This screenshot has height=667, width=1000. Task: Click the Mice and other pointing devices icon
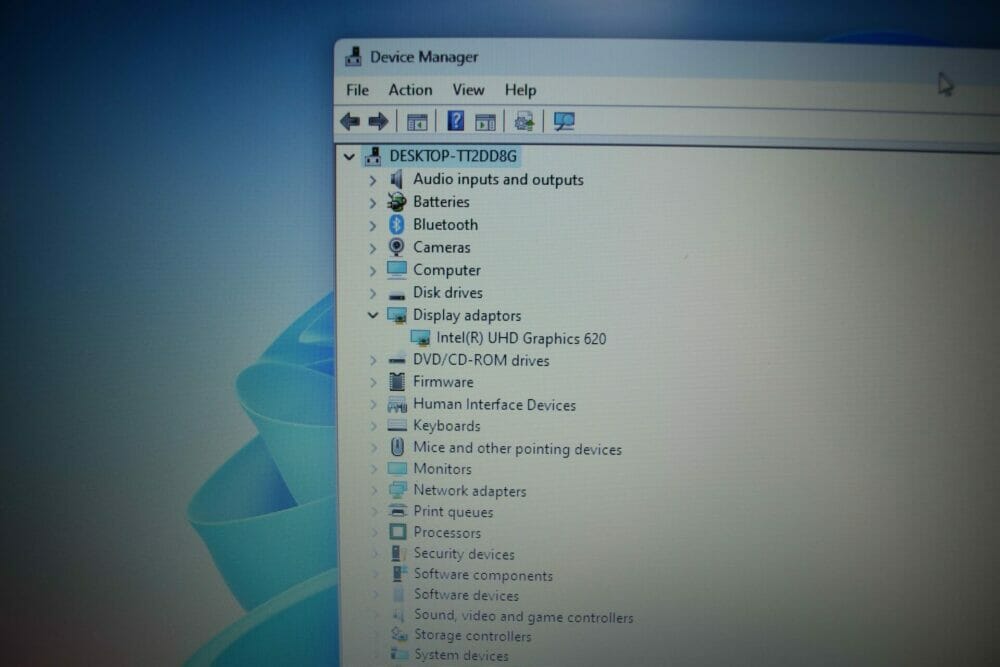point(397,447)
